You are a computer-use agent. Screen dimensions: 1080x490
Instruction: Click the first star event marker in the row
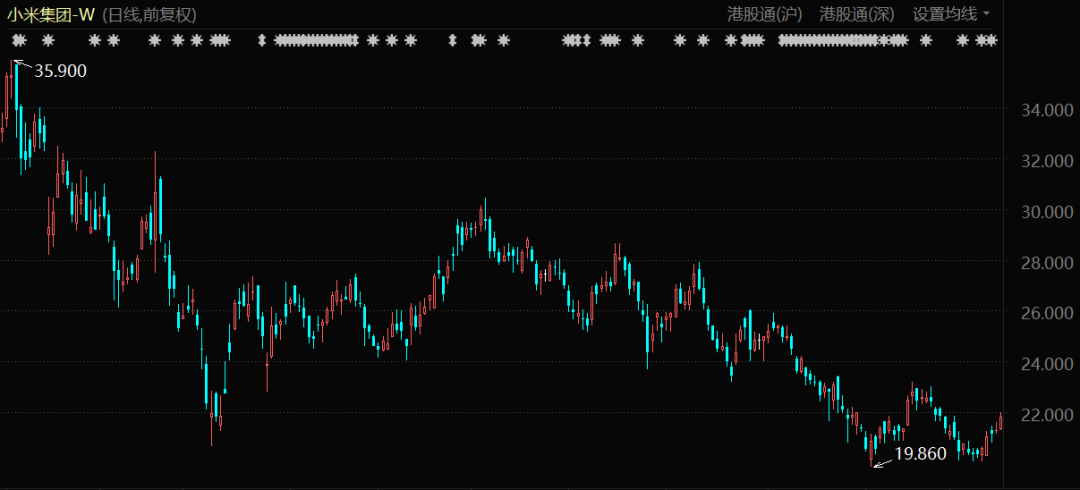[18, 41]
